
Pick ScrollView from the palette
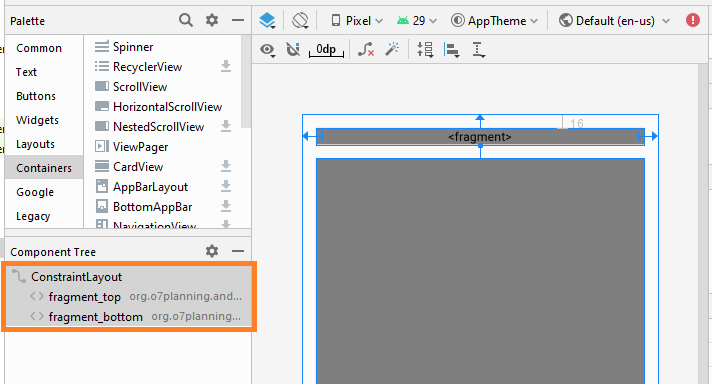140,87
